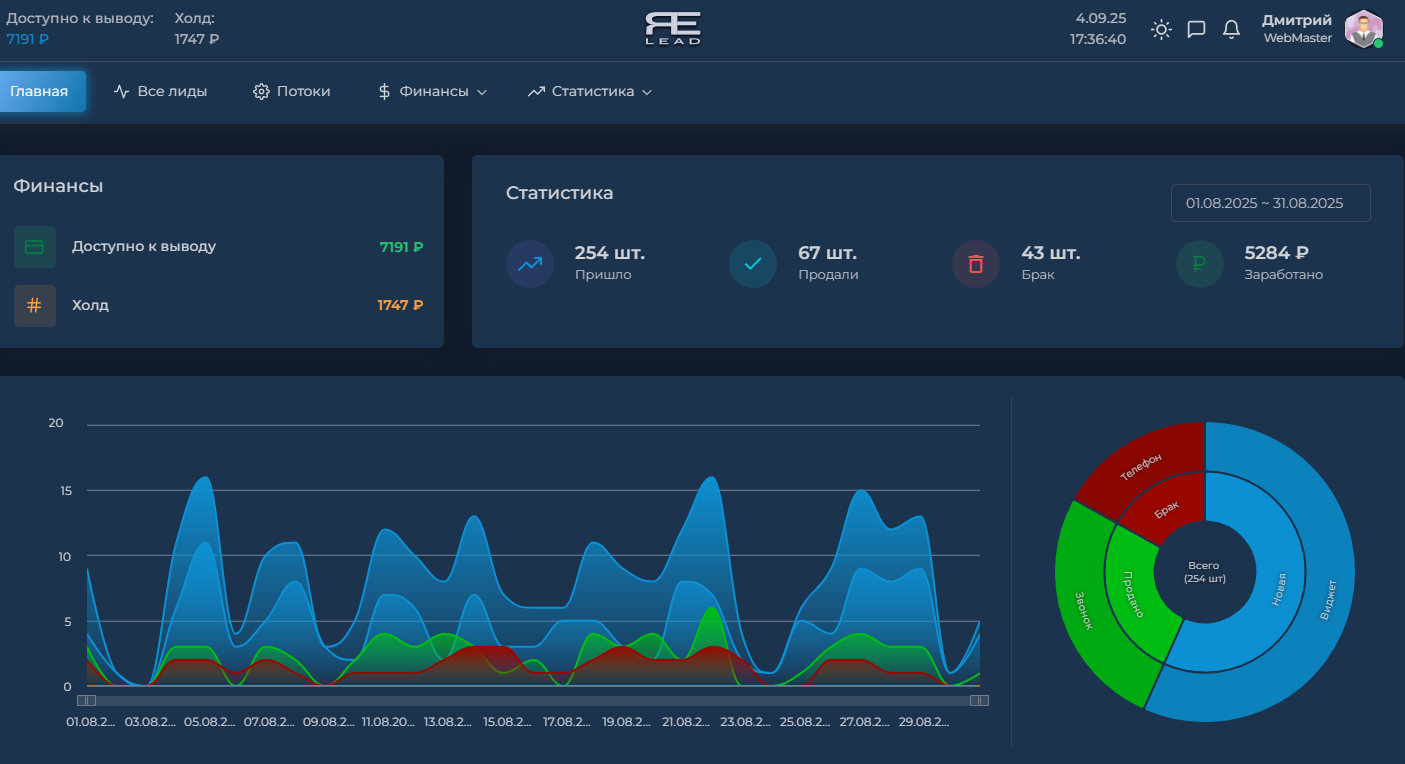Click the red trash icon near Брак

coord(976,264)
